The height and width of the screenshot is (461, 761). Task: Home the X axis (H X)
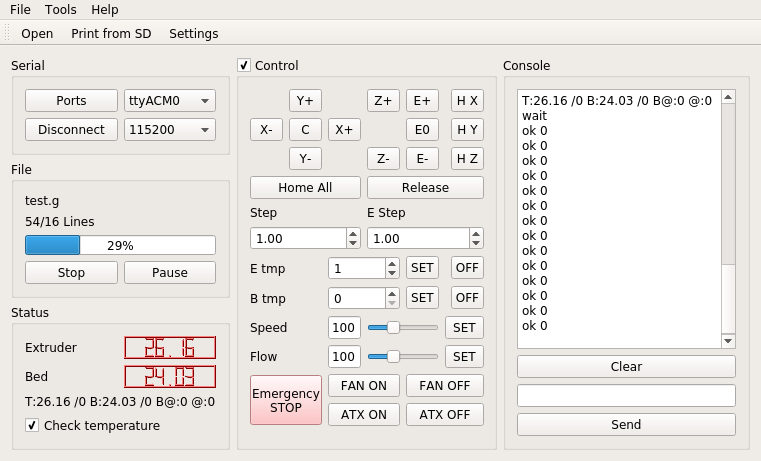[x=467, y=100]
